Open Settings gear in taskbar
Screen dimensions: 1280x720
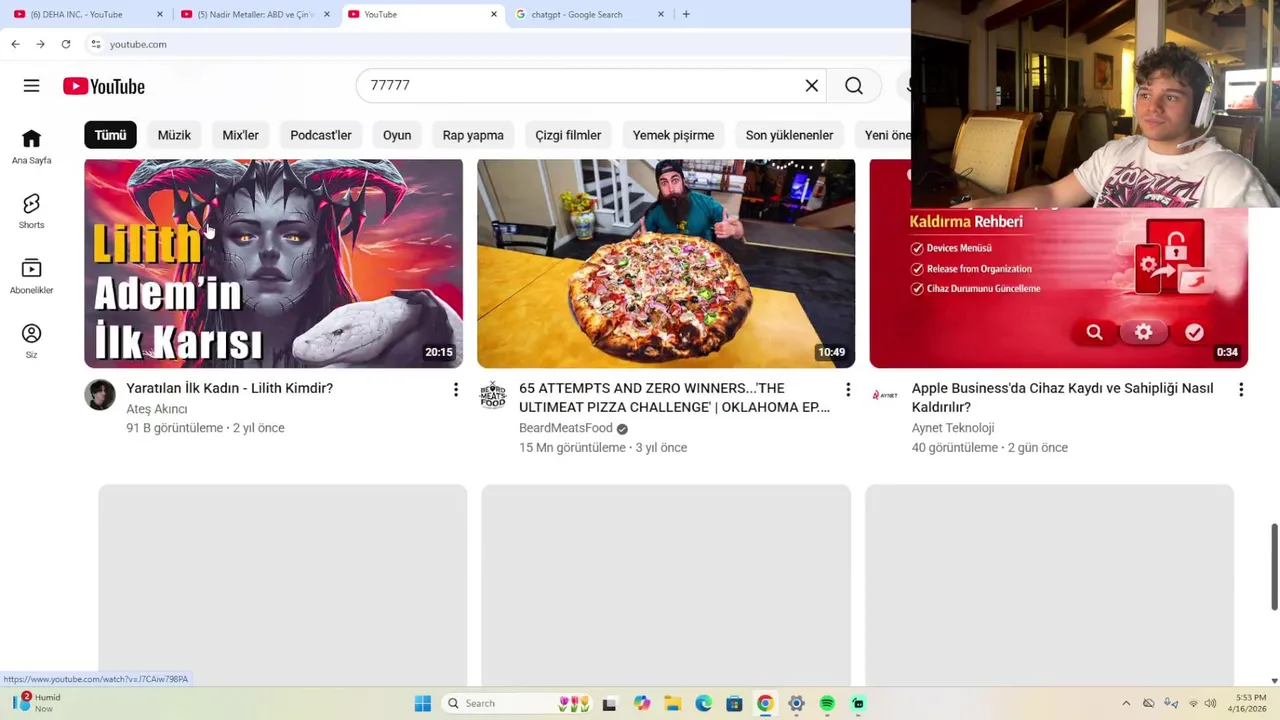[796, 704]
